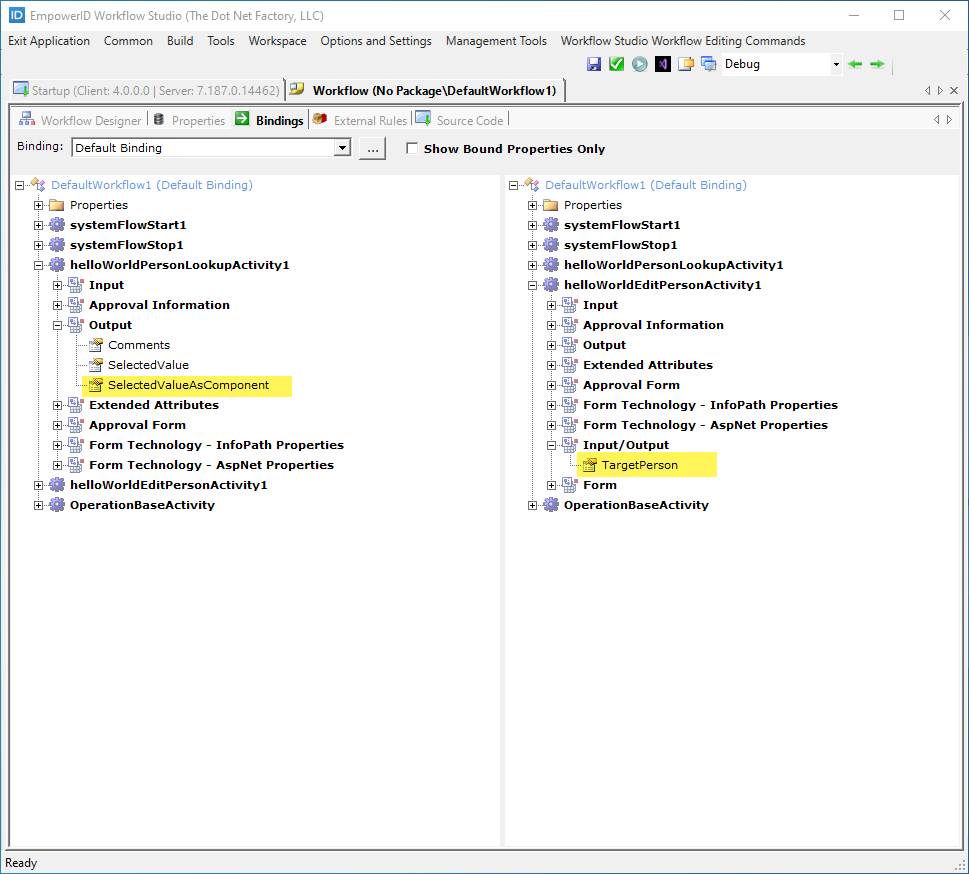The height and width of the screenshot is (874, 969).
Task: Click the gear icon of OperationBaseActivity in right pane
Action: (551, 505)
